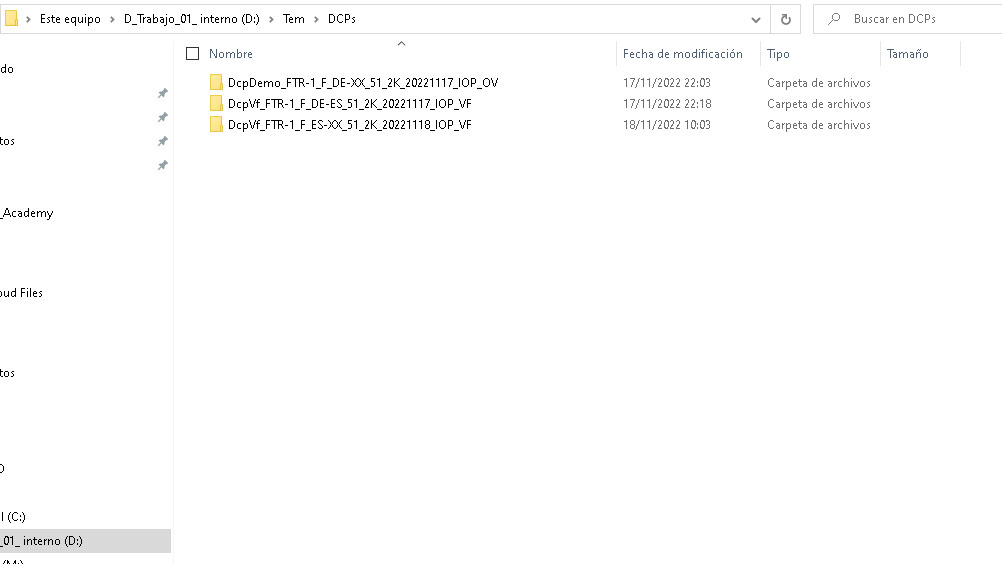Click the sort arrow above Nombre column
The width and height of the screenshot is (1002, 564).
[x=401, y=43]
